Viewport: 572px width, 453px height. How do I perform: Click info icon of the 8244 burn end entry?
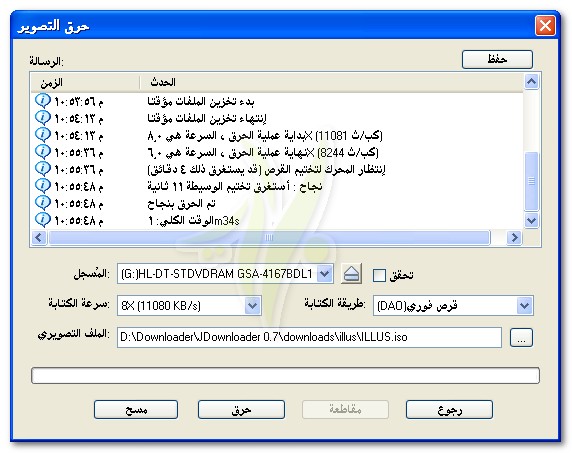click(x=43, y=151)
